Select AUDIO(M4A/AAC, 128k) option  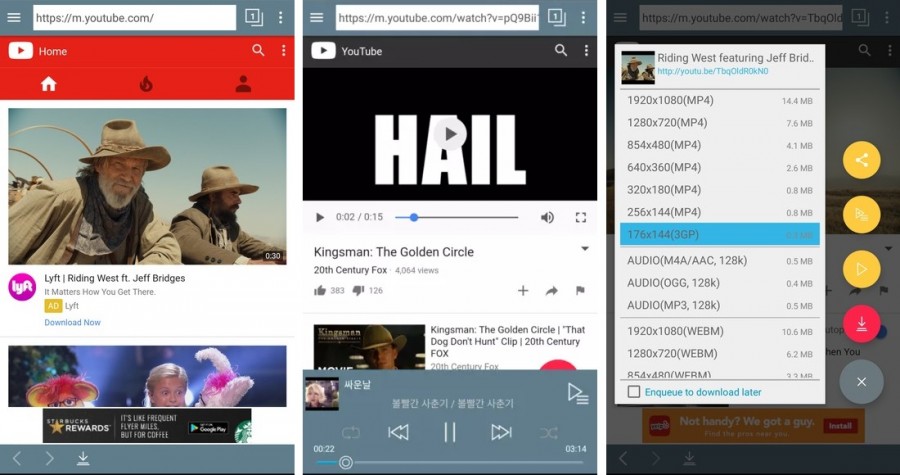click(x=720, y=260)
